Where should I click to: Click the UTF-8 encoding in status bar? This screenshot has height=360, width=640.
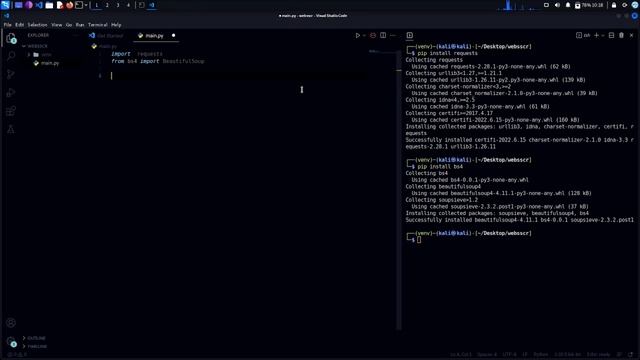click(509, 355)
